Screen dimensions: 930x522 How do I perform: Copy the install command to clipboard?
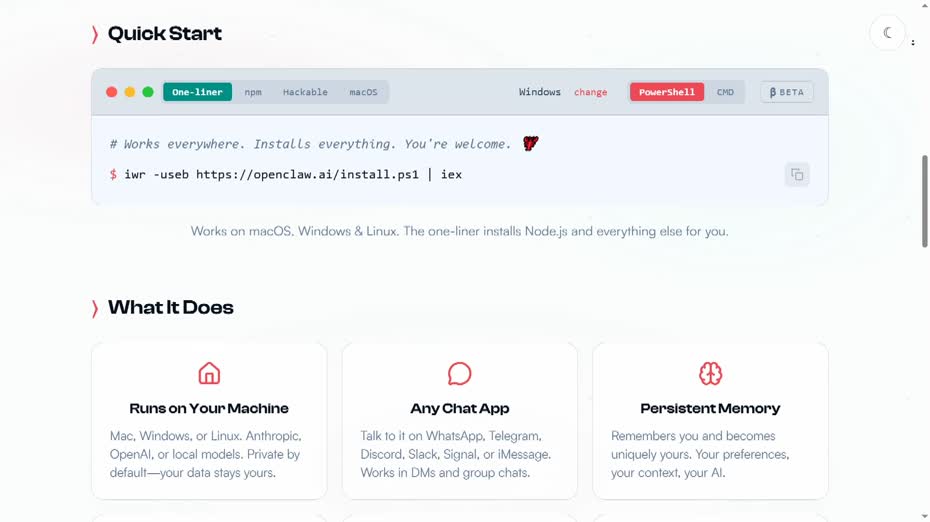(x=797, y=174)
